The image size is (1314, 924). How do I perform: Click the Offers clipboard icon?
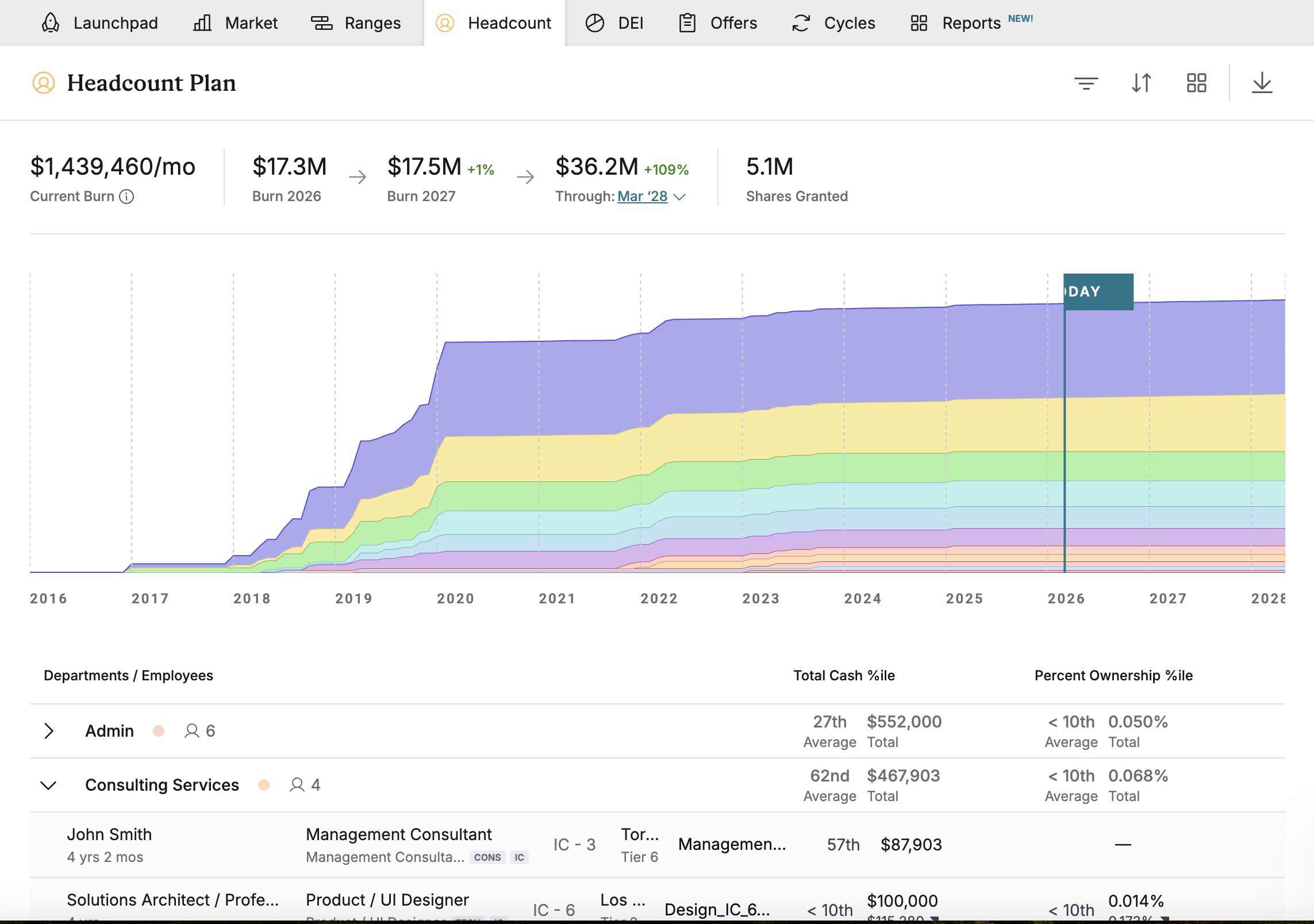click(x=687, y=23)
